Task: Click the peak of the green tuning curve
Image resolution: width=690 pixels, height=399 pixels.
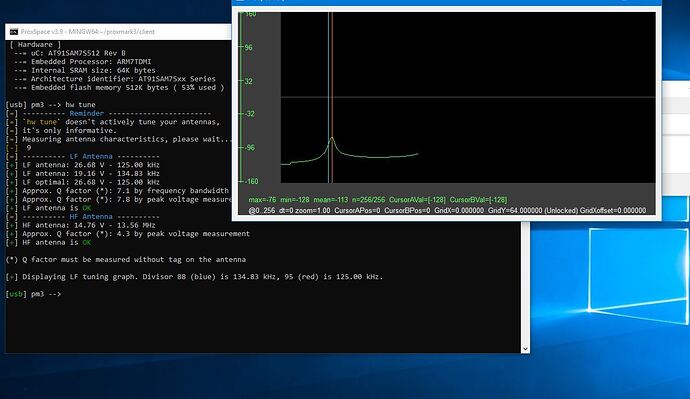Action: click(x=331, y=139)
